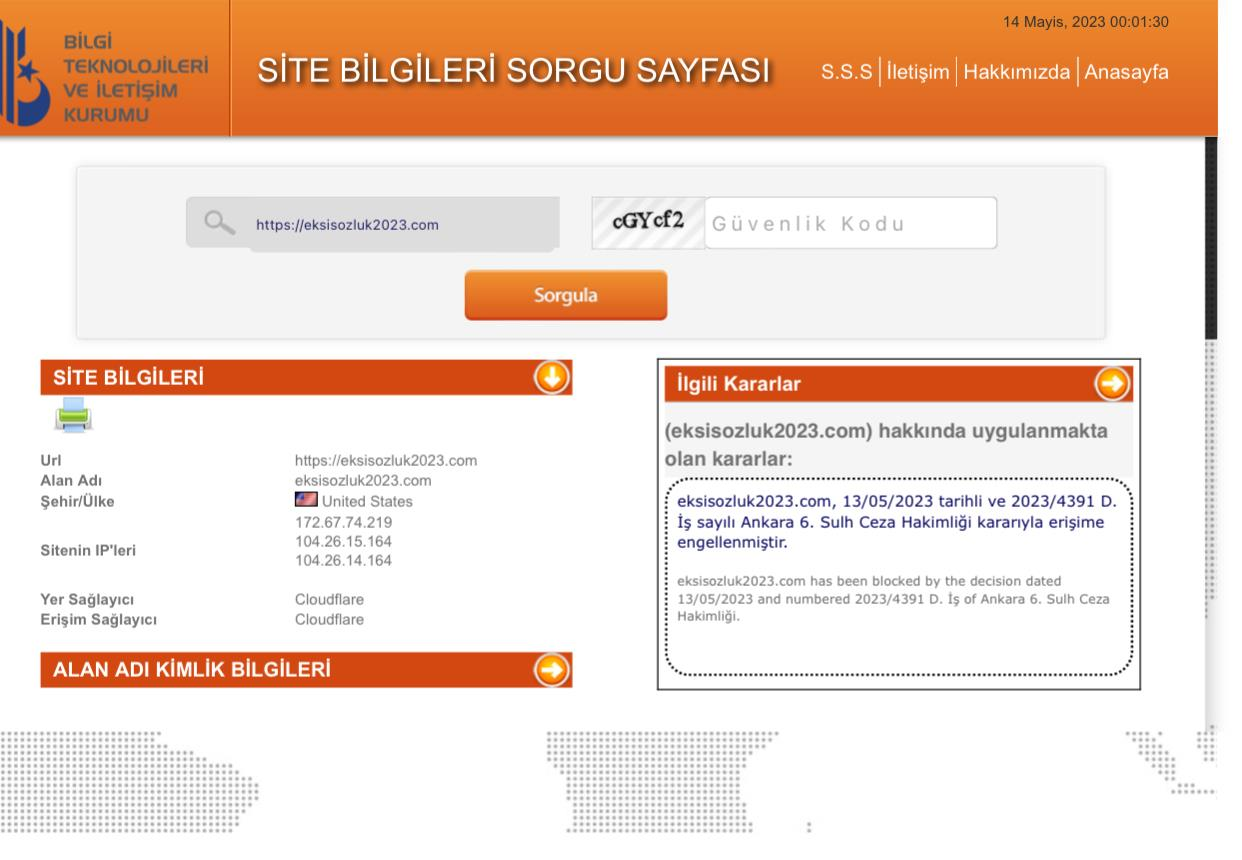Click the İlgili Kararlar header title

coord(739,383)
